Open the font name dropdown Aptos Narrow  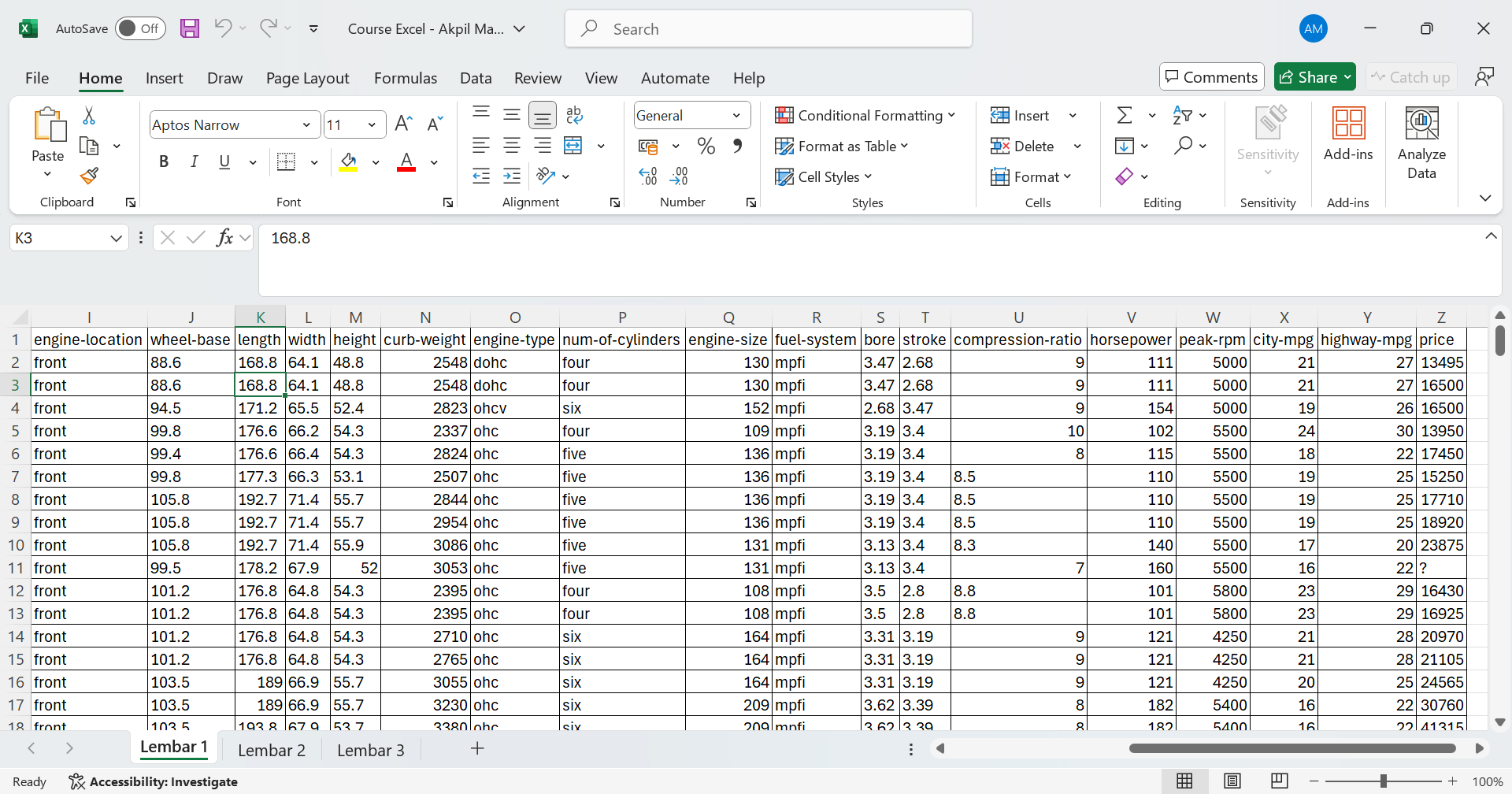306,124
